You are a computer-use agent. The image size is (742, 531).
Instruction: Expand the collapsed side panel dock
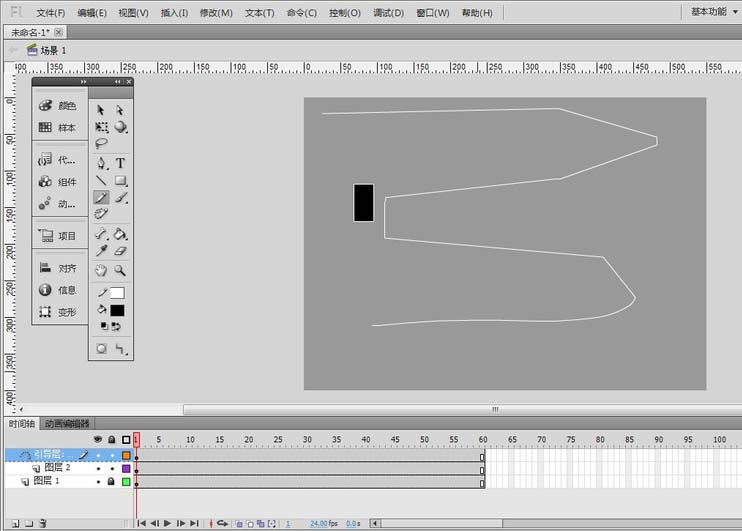(x=83, y=82)
